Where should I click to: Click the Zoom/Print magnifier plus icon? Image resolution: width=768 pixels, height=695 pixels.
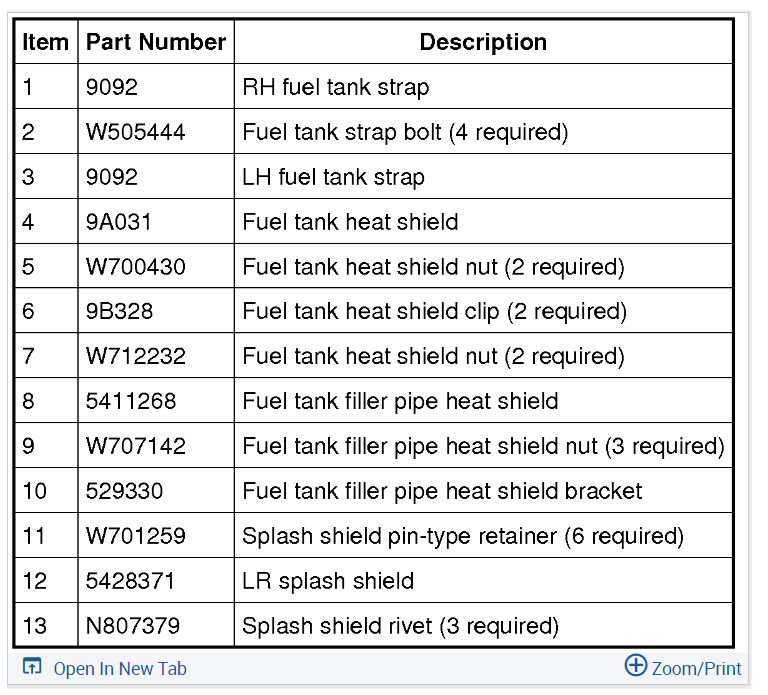coord(636,665)
